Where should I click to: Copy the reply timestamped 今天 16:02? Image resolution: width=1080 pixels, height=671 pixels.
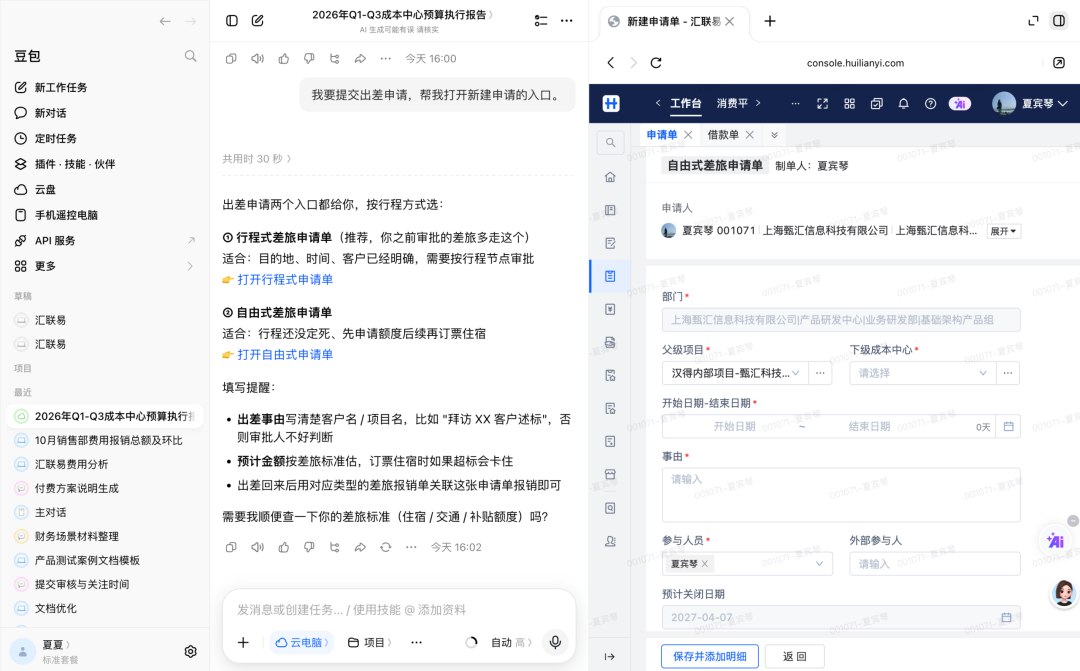pyautogui.click(x=231, y=547)
